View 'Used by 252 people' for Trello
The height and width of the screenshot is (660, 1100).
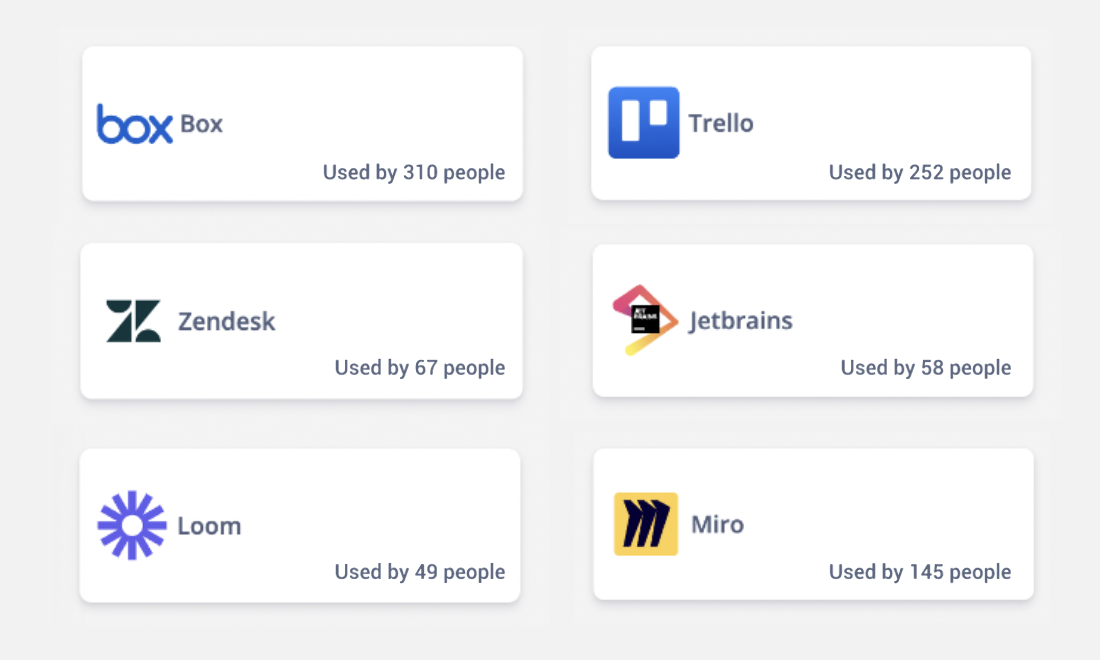point(920,173)
